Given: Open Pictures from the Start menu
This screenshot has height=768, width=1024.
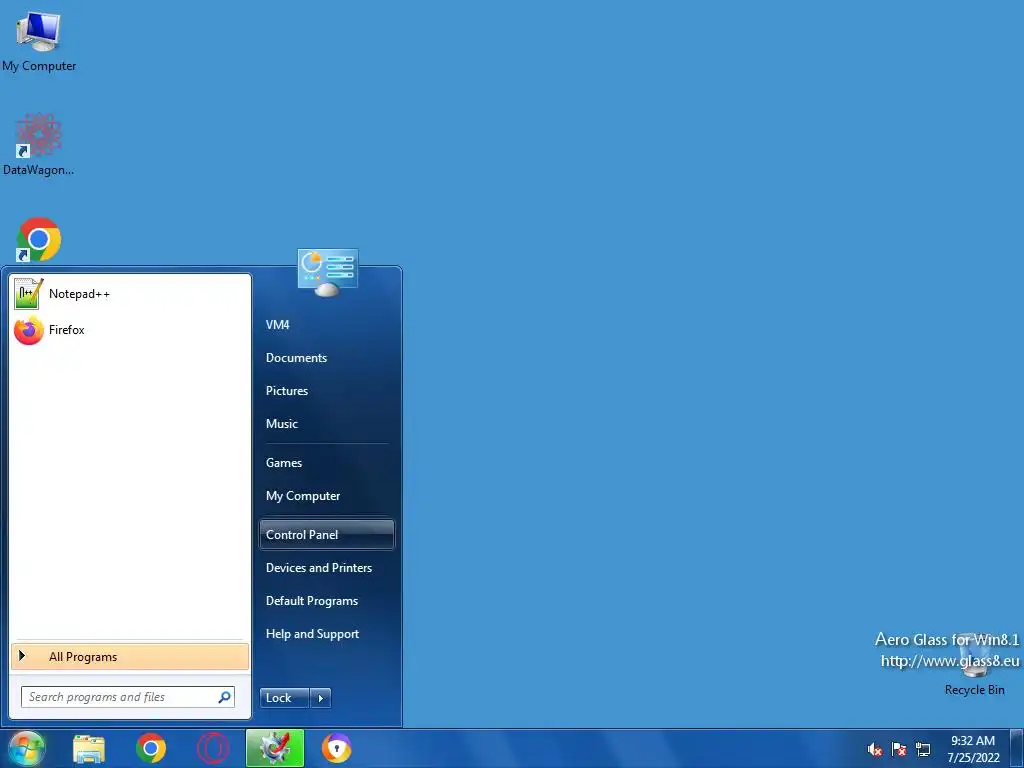Looking at the screenshot, I should pyautogui.click(x=327, y=391).
